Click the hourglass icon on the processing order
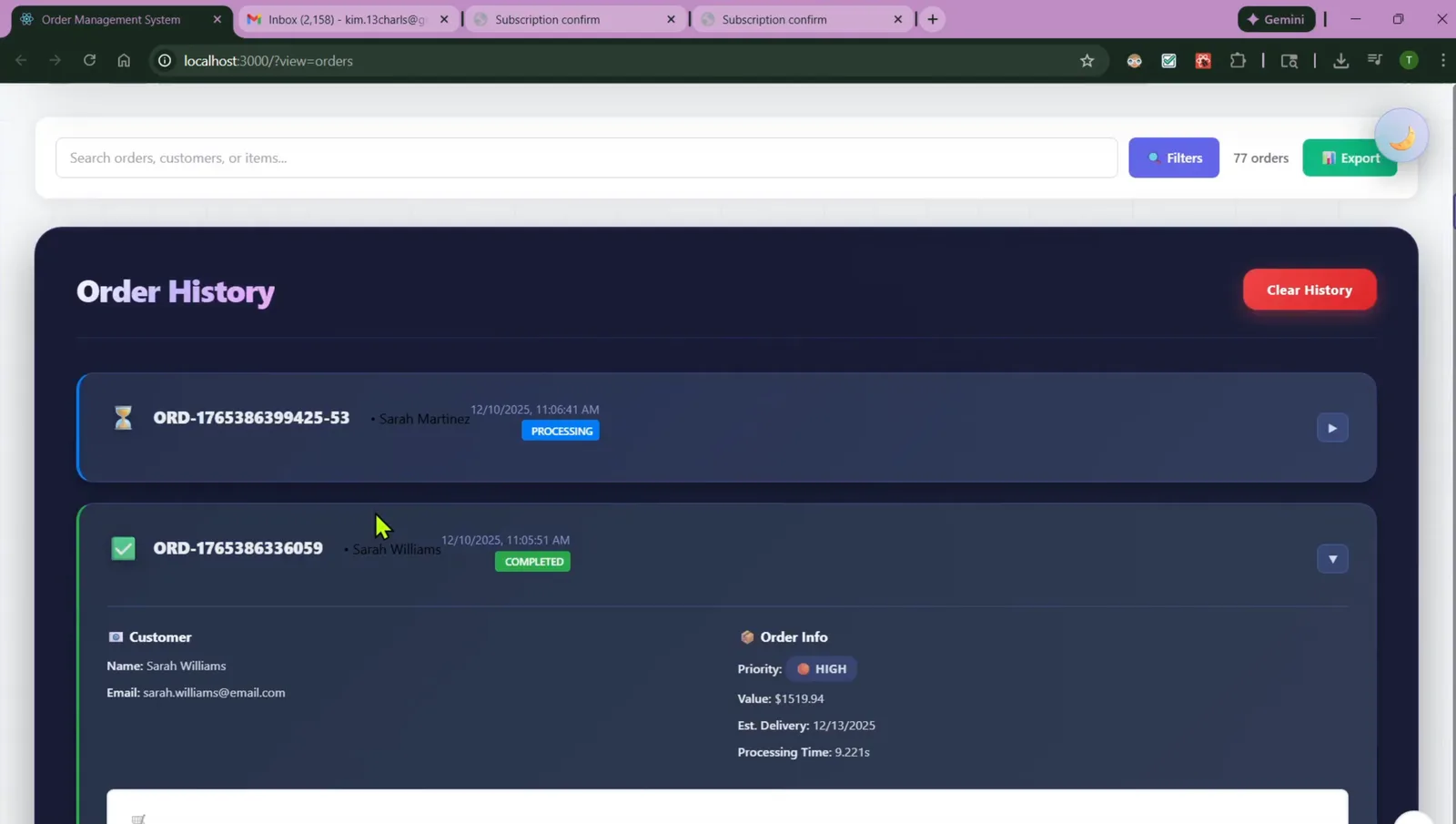 point(123,418)
